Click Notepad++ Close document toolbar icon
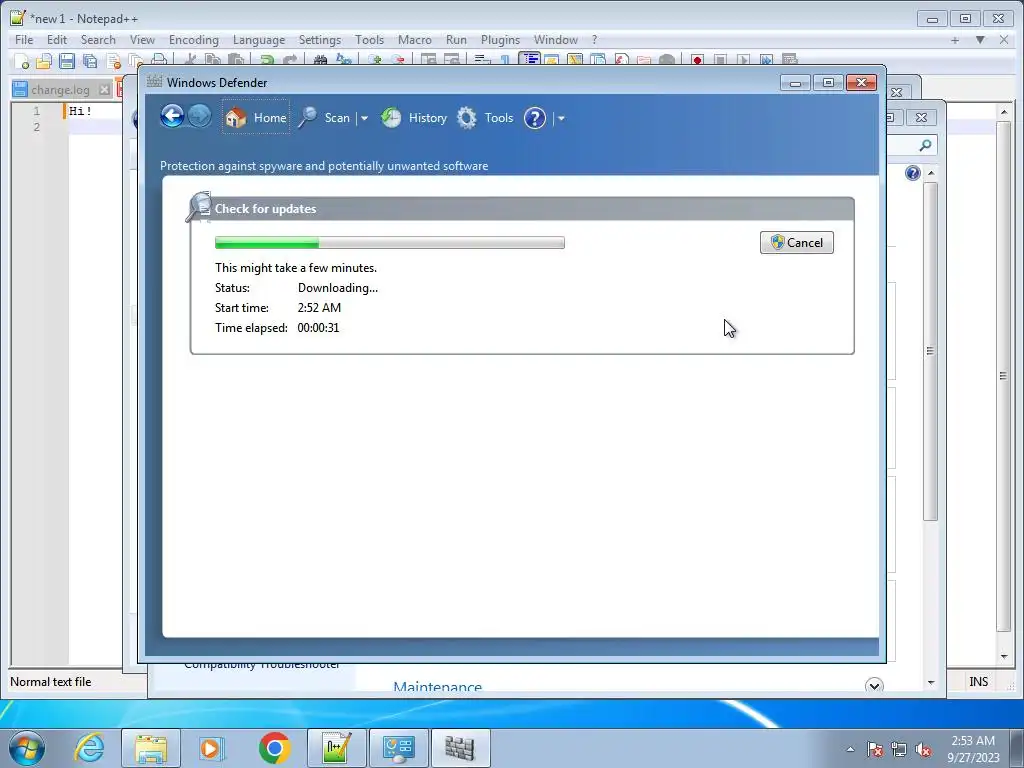1024x768 pixels. [x=114, y=61]
